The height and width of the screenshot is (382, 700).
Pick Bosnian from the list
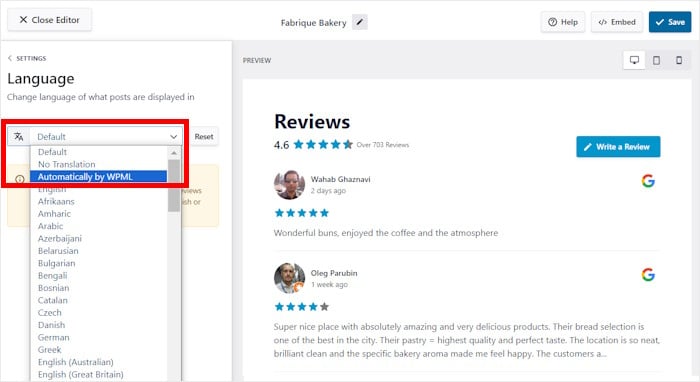pos(99,288)
